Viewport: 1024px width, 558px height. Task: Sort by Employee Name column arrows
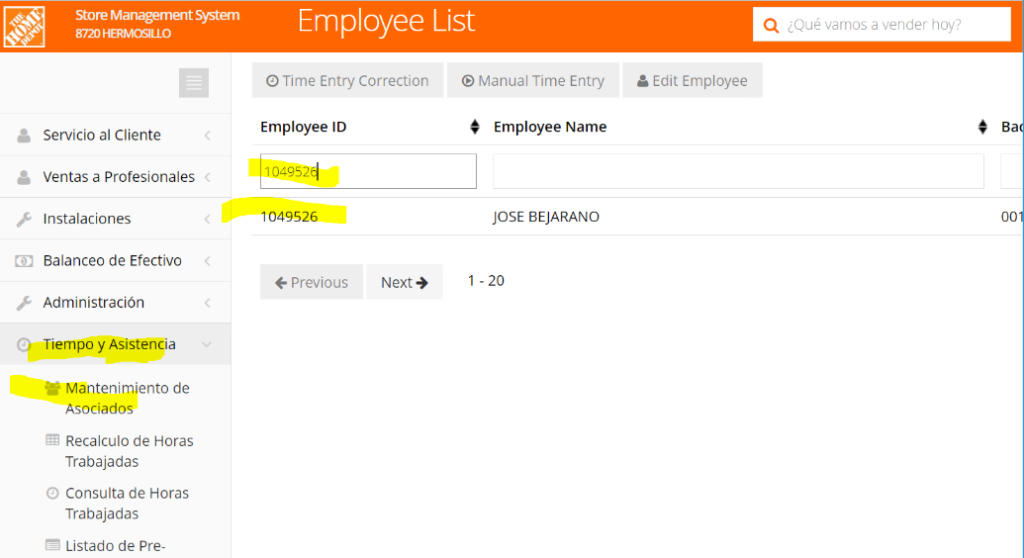click(x=982, y=127)
